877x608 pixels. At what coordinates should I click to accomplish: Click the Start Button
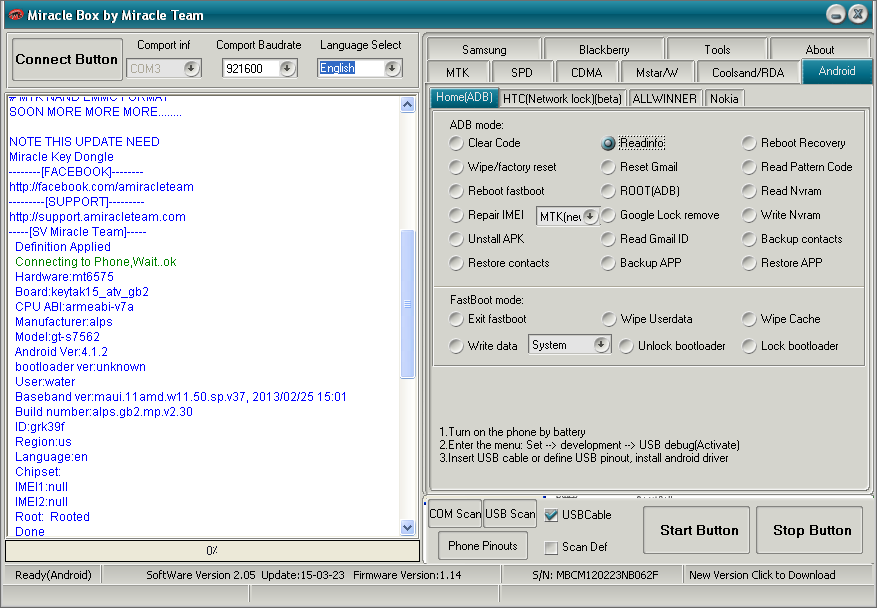point(696,530)
